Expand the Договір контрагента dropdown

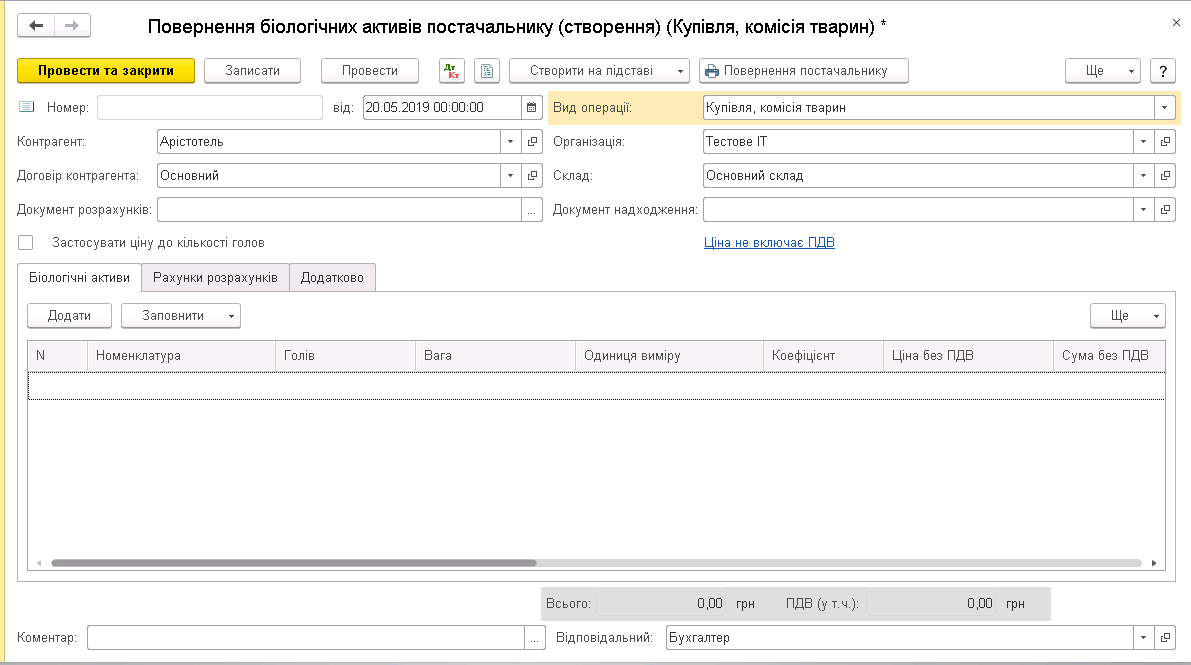(x=510, y=176)
